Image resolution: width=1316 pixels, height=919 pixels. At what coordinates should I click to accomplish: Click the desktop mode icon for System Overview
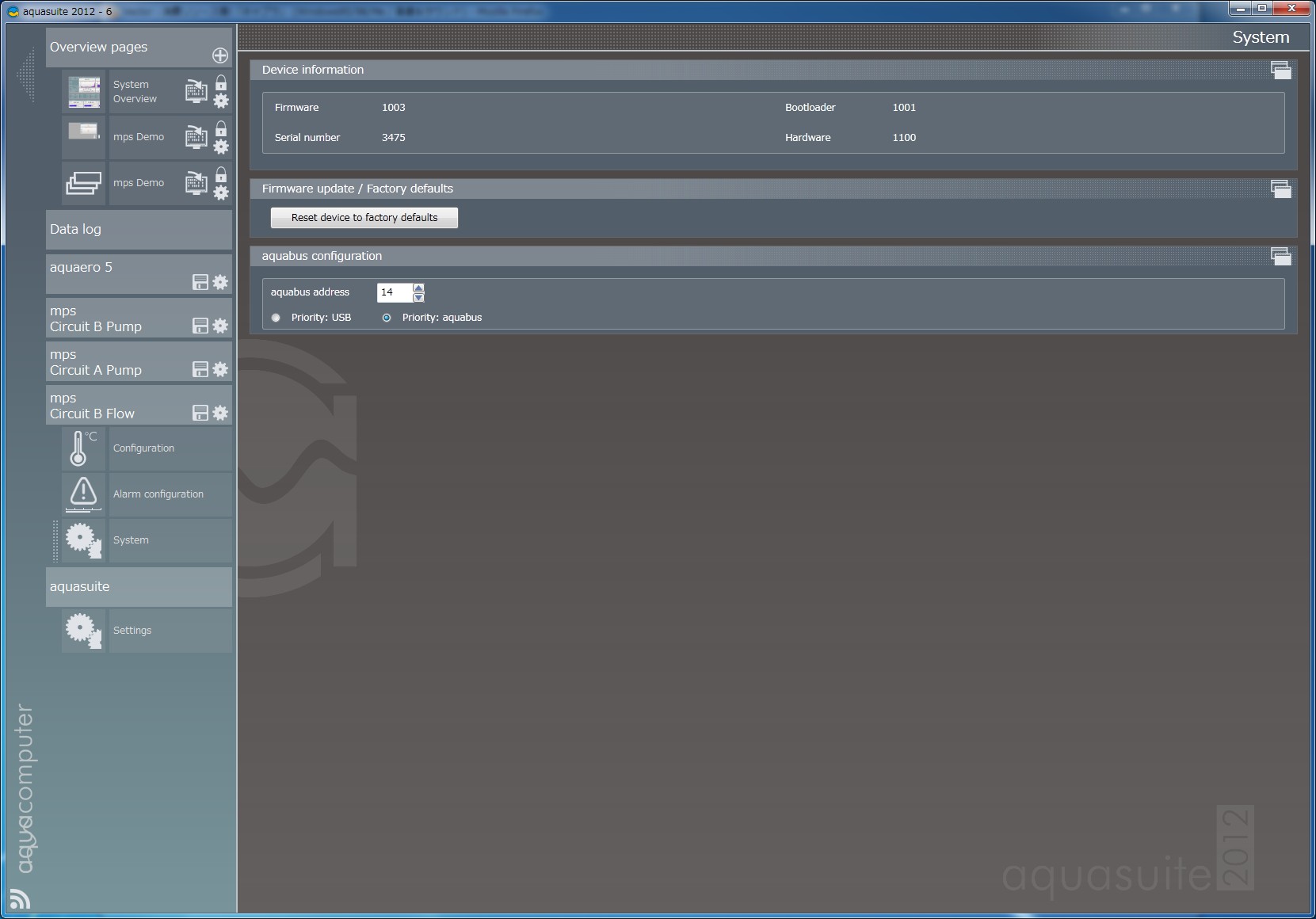pos(196,91)
